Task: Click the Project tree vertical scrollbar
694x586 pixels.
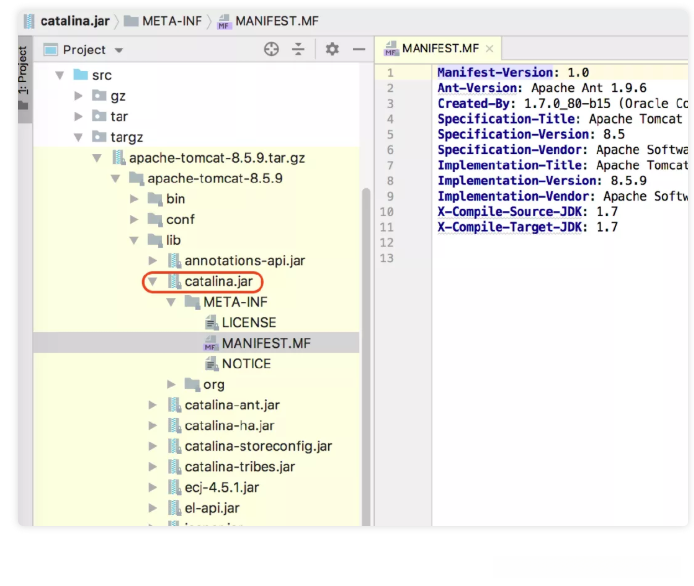Action: click(x=366, y=356)
